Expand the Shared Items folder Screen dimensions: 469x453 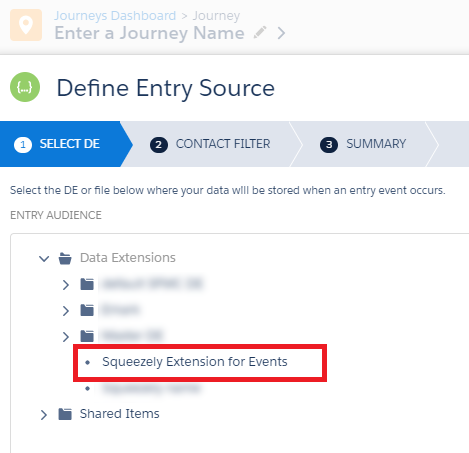pyautogui.click(x=44, y=415)
